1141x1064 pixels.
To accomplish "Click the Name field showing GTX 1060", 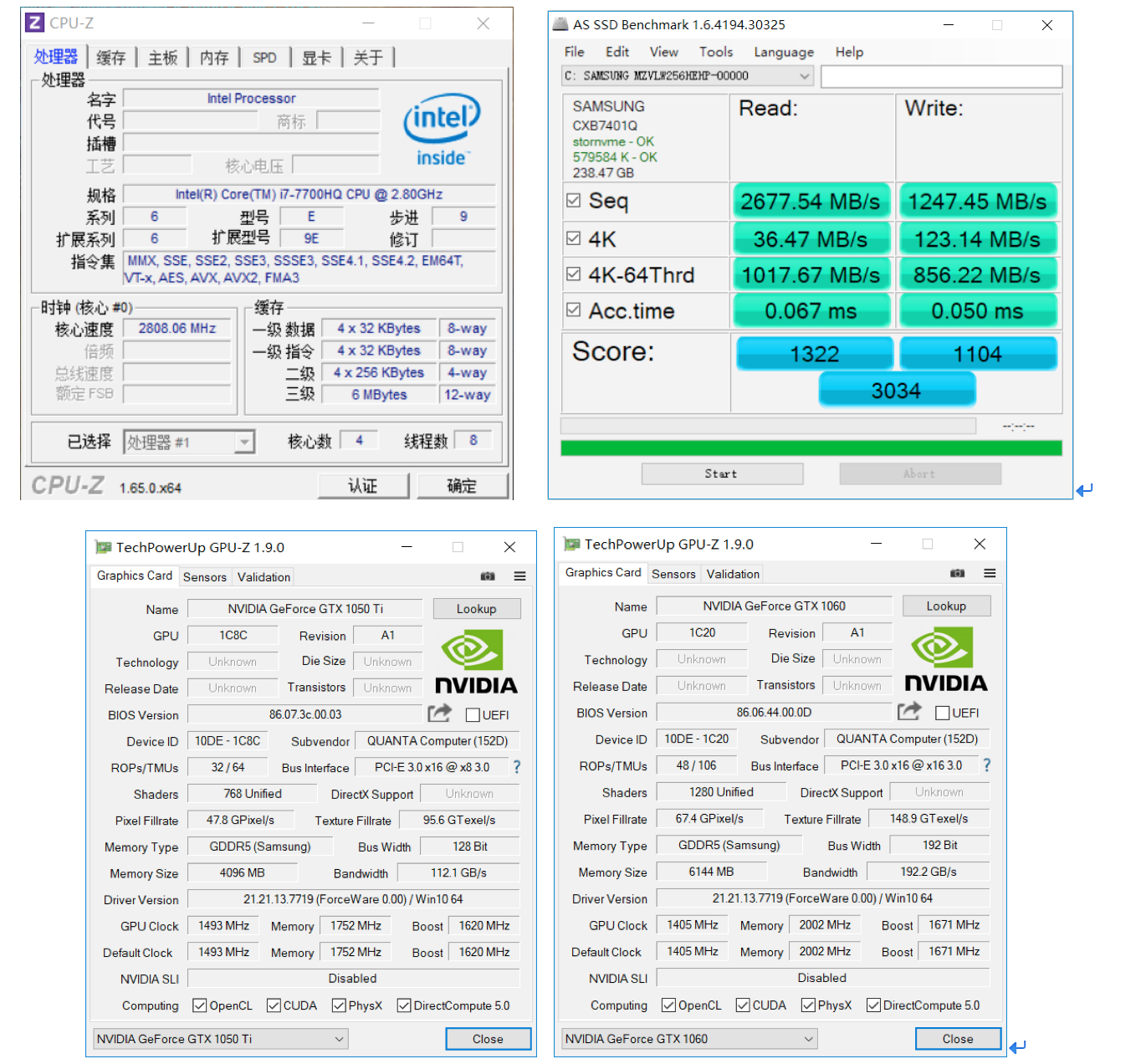I will pos(775,606).
